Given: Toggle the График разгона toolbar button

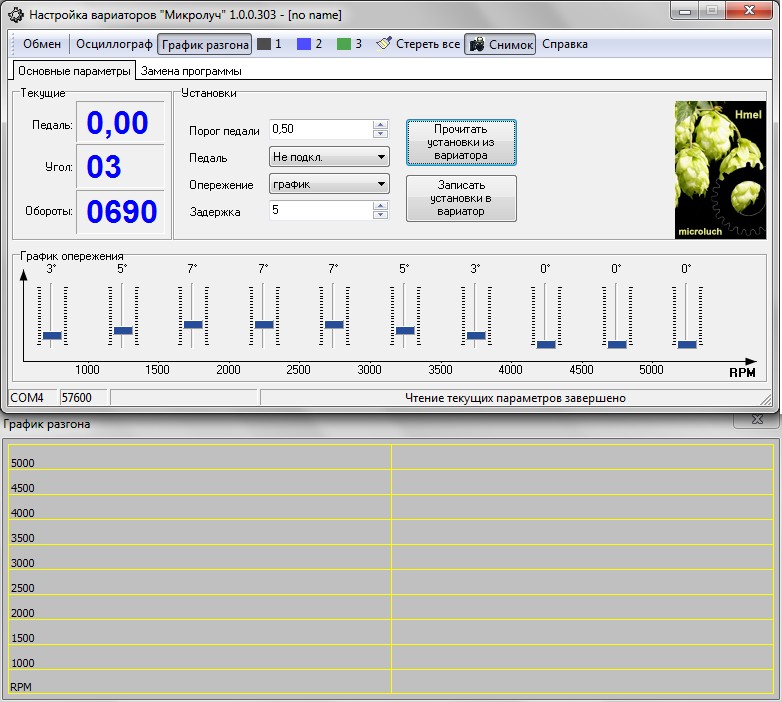Looking at the screenshot, I should tap(205, 44).
